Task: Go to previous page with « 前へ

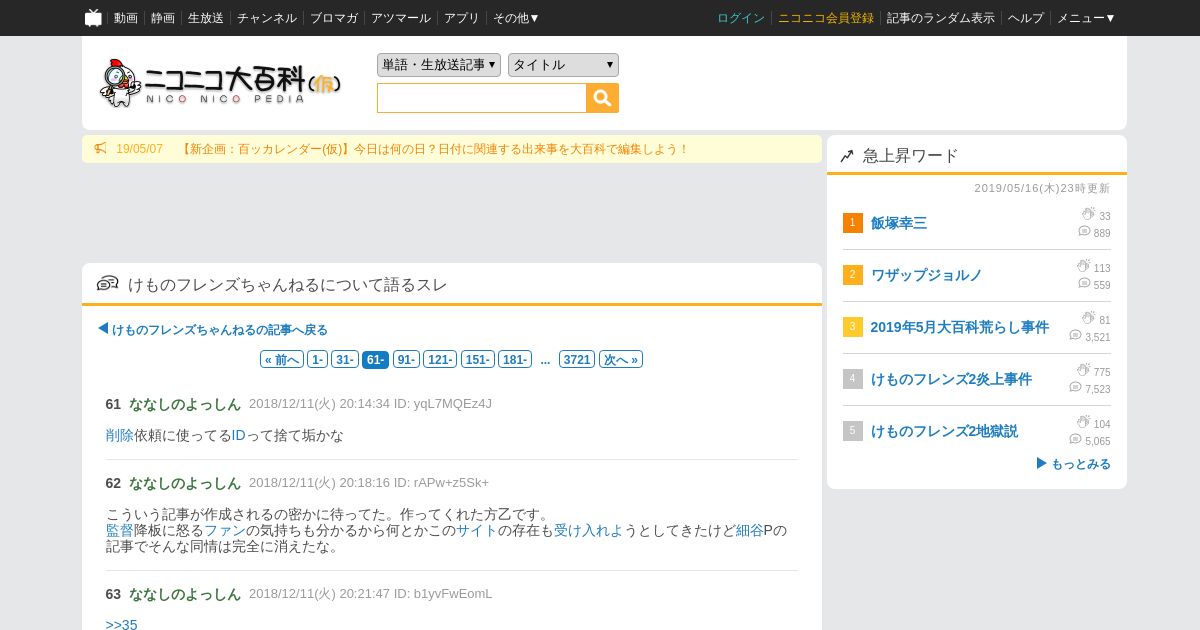Action: 282,359
